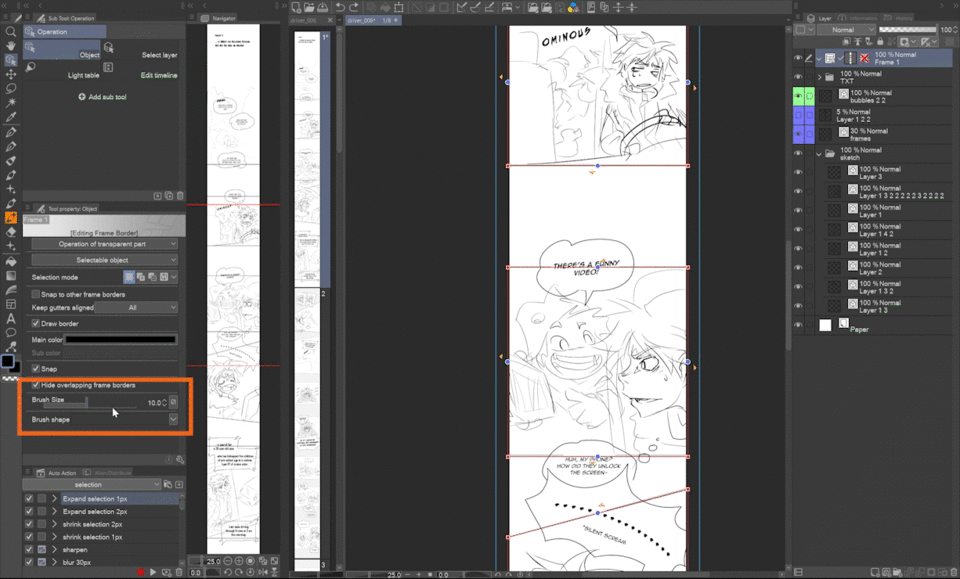Select the Operation tool group
The height and width of the screenshot is (579, 960).
65,31
